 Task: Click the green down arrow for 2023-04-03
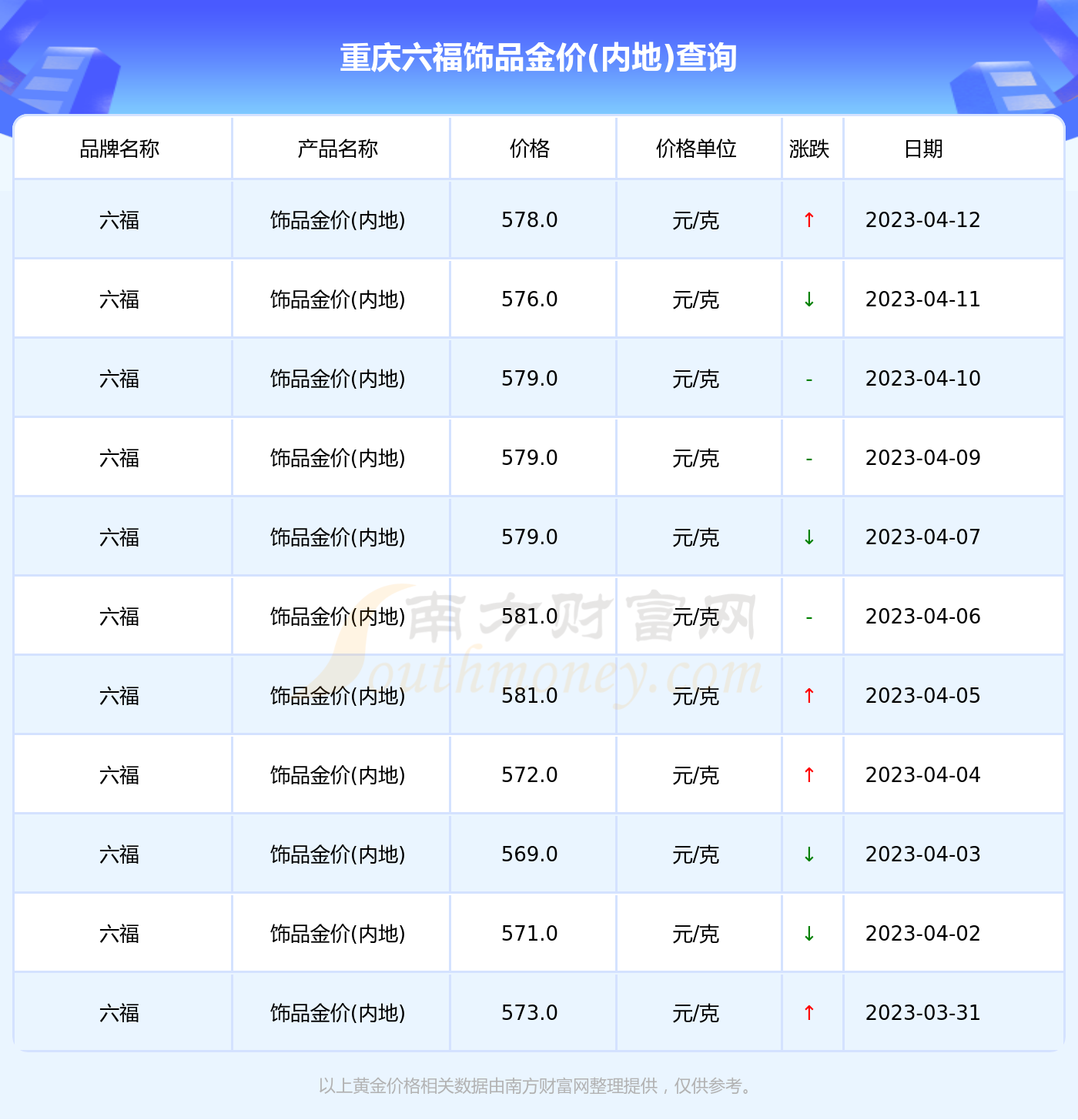[x=808, y=854]
